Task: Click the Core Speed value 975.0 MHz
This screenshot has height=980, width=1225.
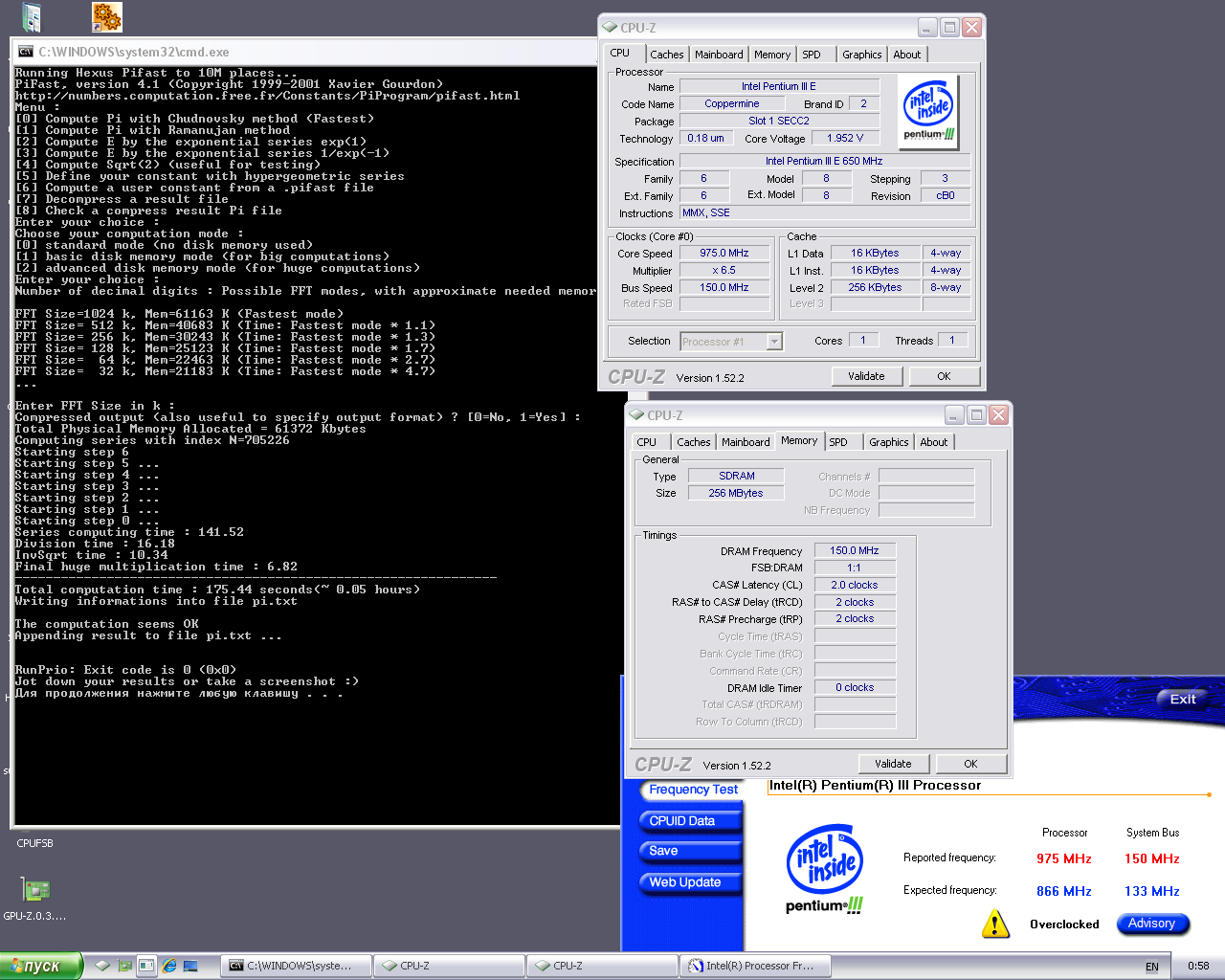Action: click(724, 253)
